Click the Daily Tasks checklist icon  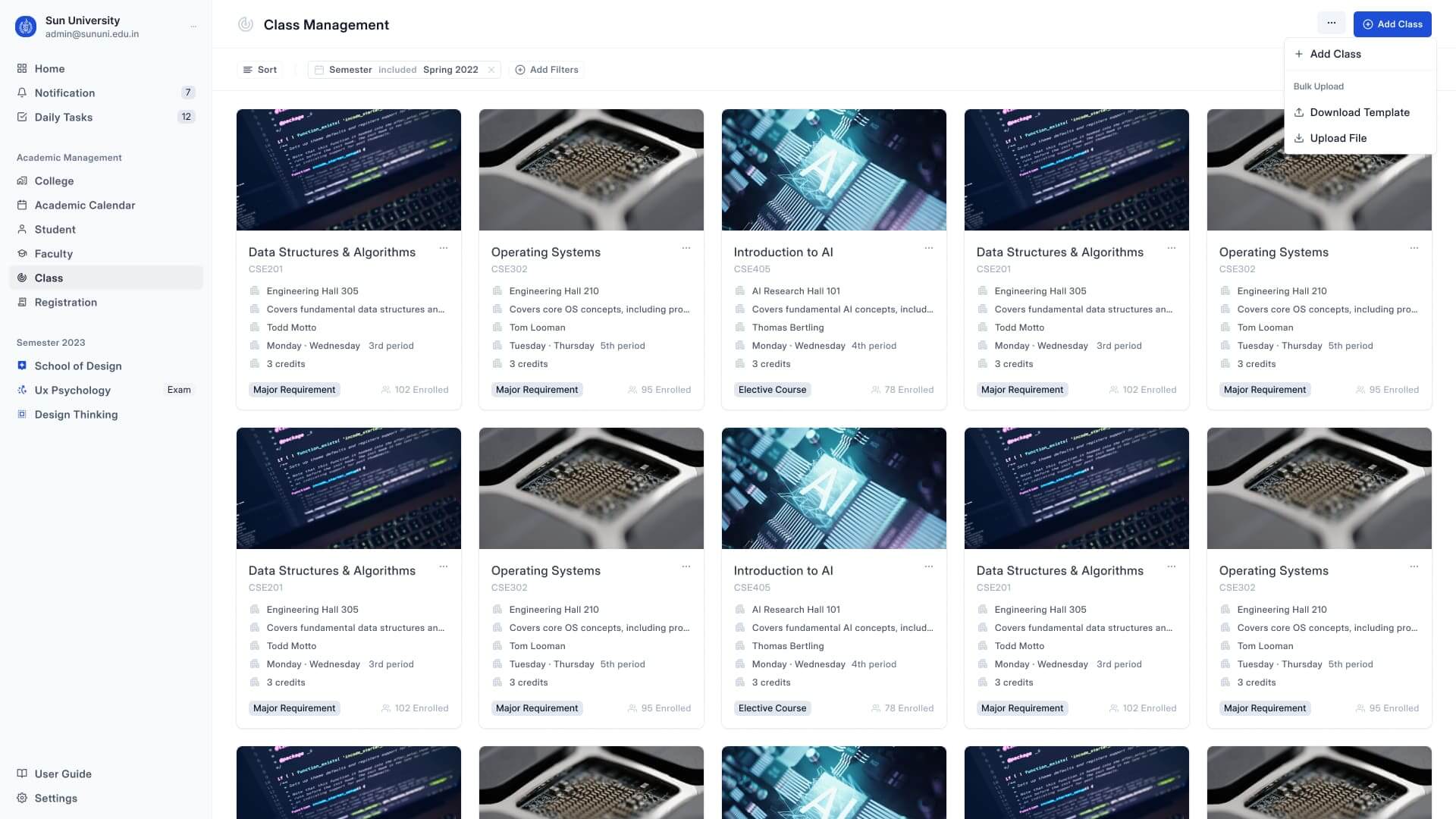(22, 117)
